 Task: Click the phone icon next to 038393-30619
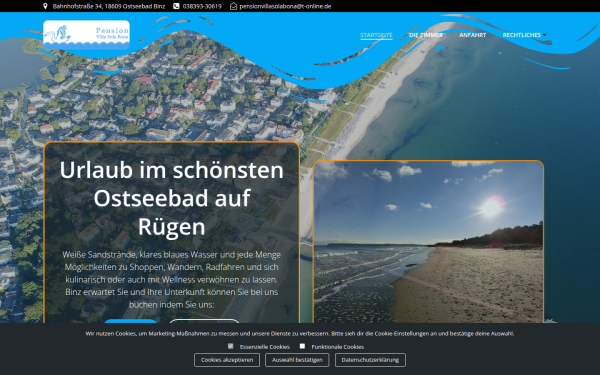point(176,6)
